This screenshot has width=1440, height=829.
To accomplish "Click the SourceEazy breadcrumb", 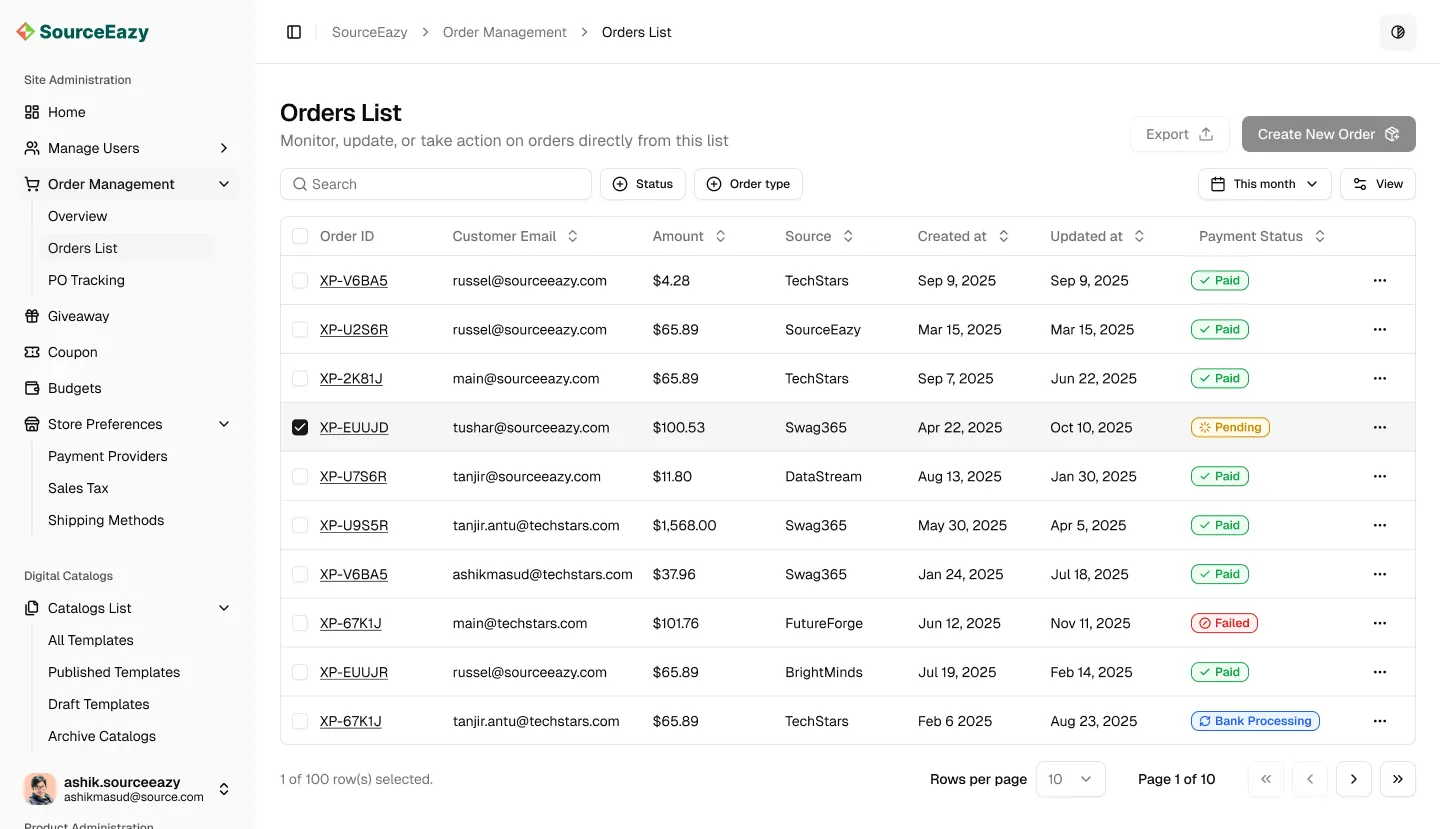I will [x=370, y=32].
